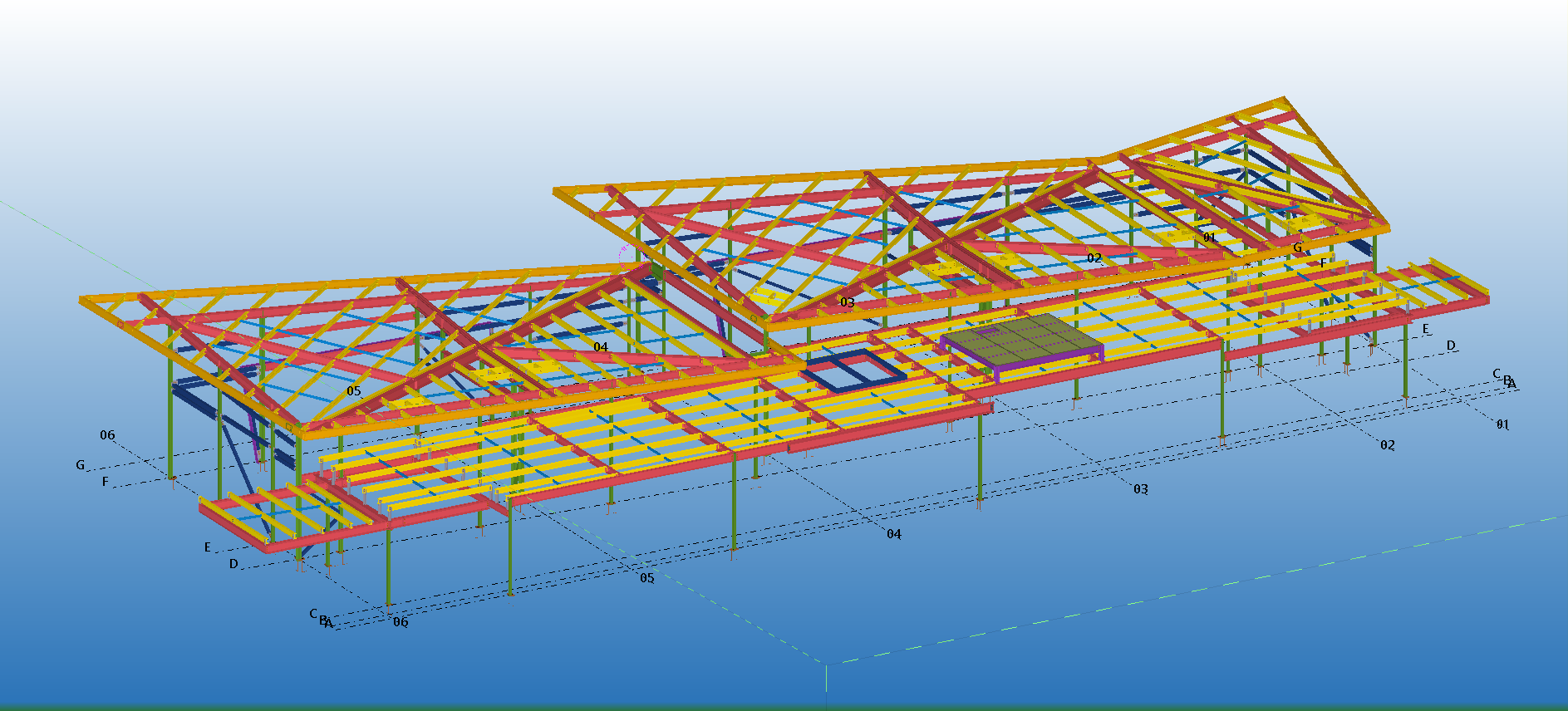Click roof-level grid label 04
Image resolution: width=1568 pixels, height=711 pixels.
coord(601,347)
